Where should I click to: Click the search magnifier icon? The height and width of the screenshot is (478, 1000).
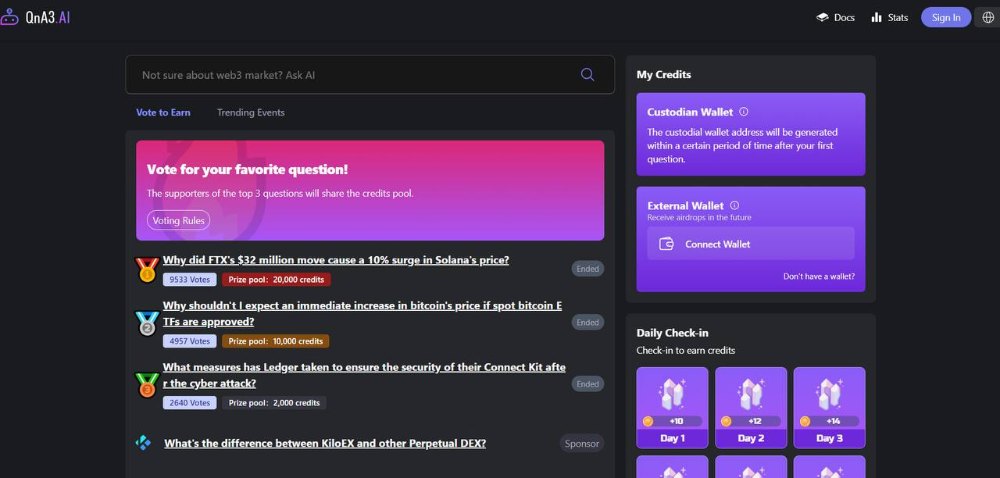587,75
